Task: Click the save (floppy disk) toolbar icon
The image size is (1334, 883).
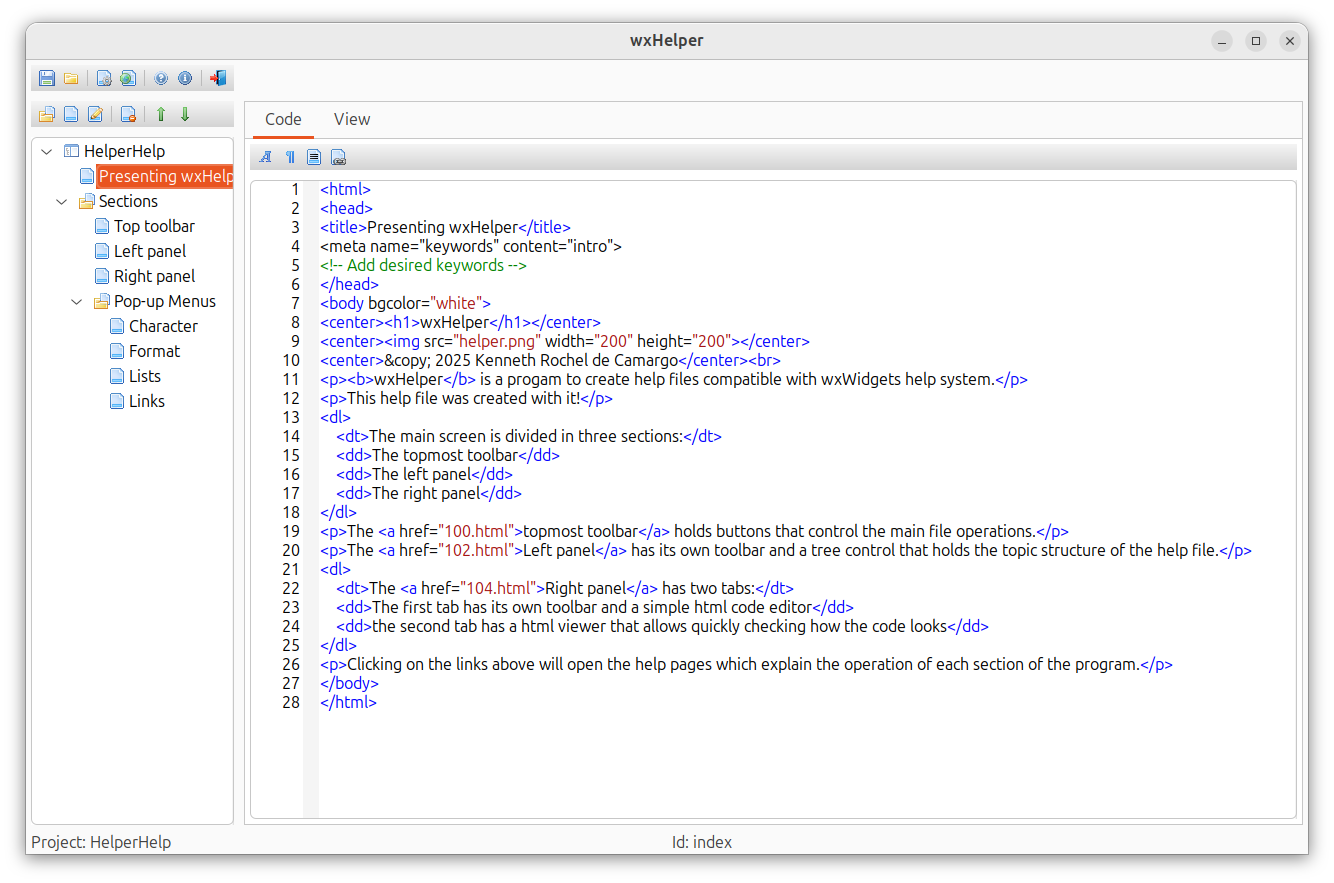Action: click(47, 78)
